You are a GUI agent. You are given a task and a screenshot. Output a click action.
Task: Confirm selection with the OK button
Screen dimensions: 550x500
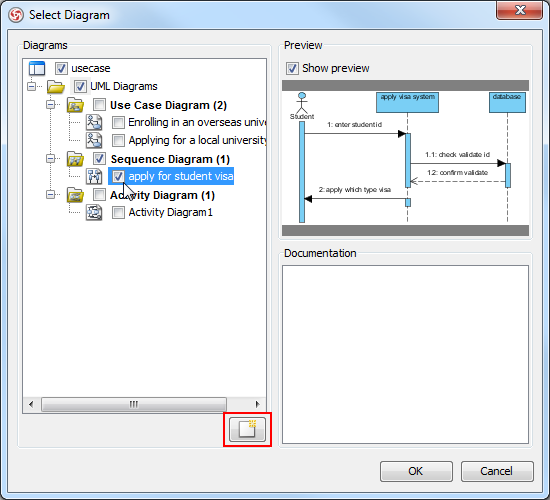(x=416, y=471)
